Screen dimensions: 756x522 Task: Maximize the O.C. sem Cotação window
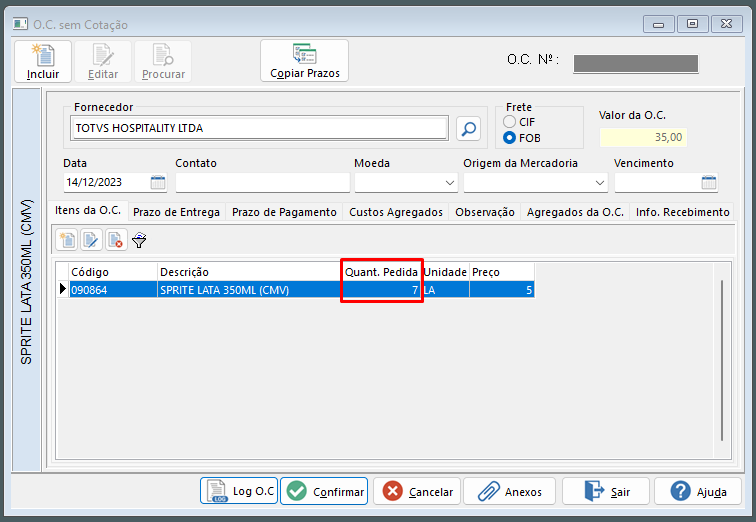[692, 24]
